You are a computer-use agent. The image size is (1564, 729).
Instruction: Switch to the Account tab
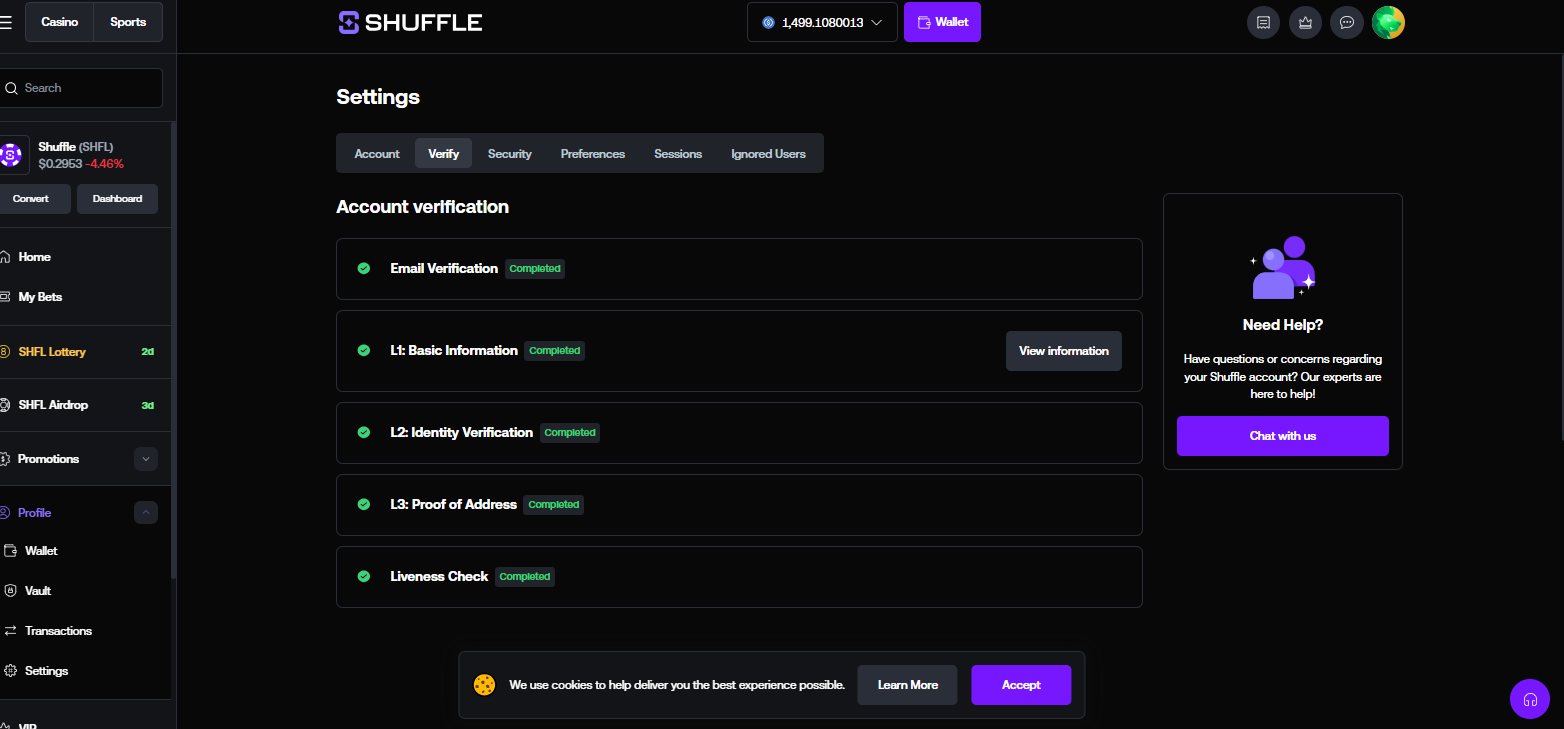coord(377,154)
